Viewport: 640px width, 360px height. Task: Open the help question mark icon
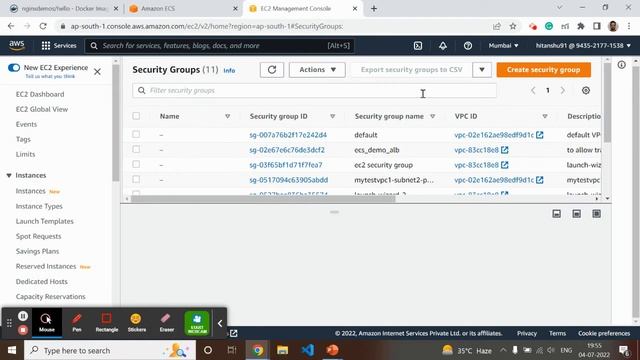tap(468, 46)
